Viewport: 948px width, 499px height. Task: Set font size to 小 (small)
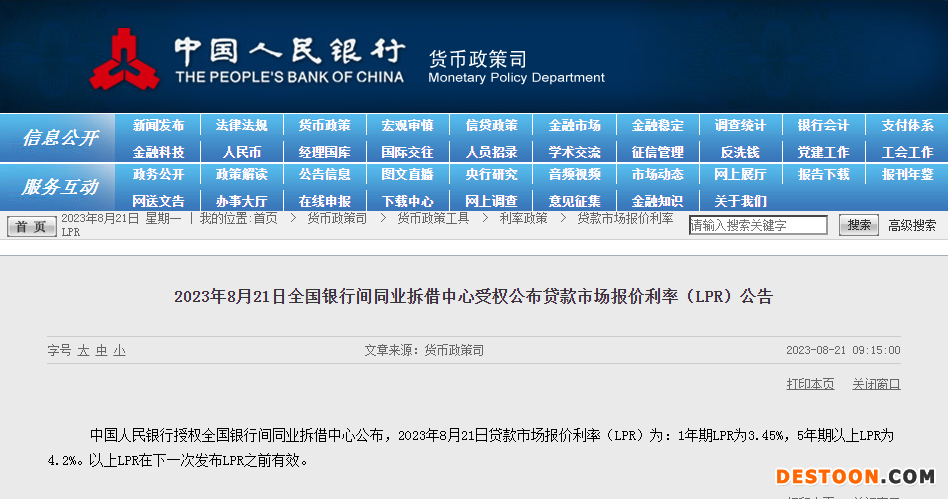[x=119, y=351]
